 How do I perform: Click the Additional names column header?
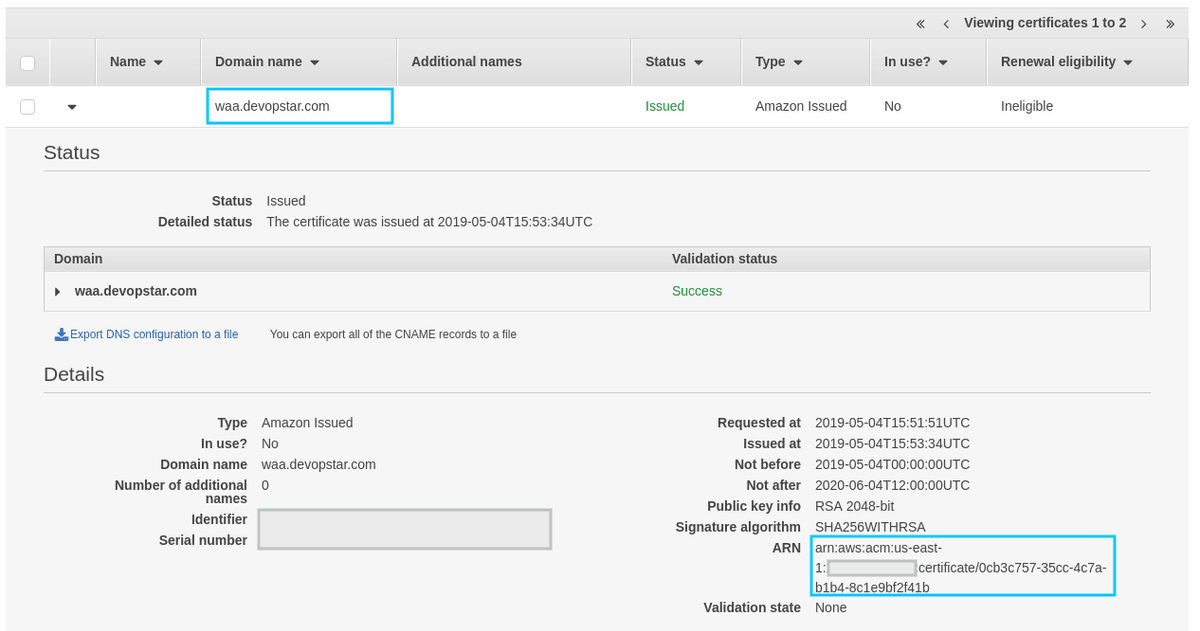click(x=466, y=62)
